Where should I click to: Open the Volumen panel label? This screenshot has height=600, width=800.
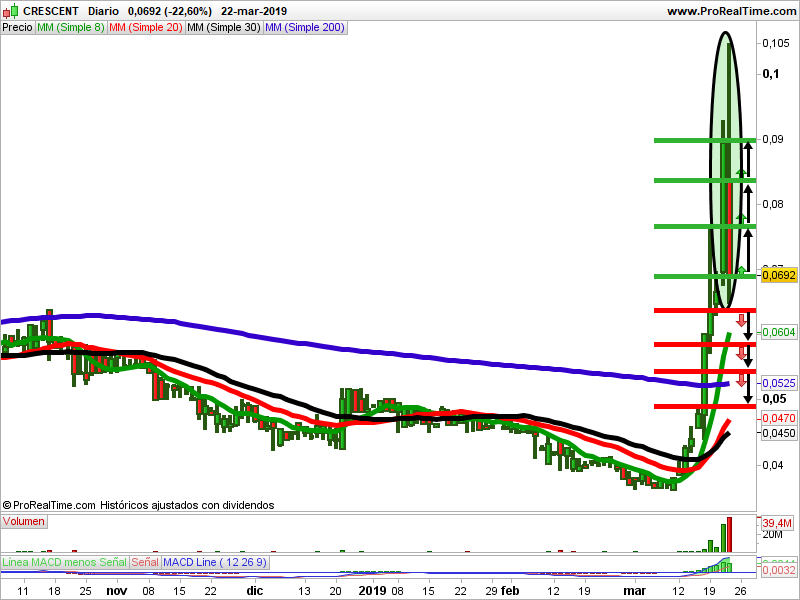point(24,522)
